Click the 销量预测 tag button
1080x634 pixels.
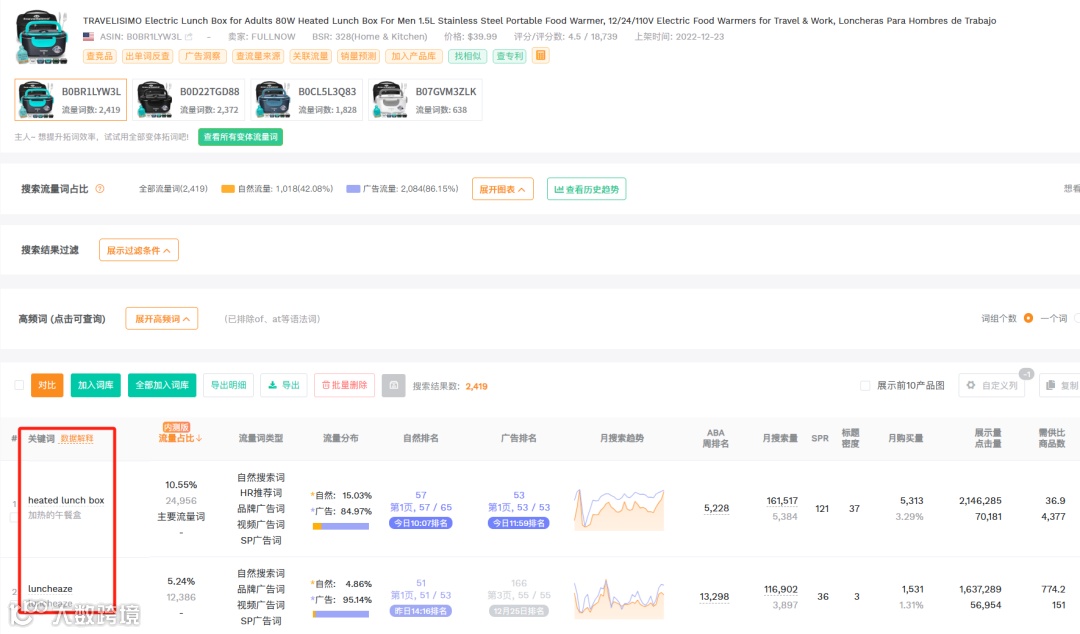[x=358, y=56]
